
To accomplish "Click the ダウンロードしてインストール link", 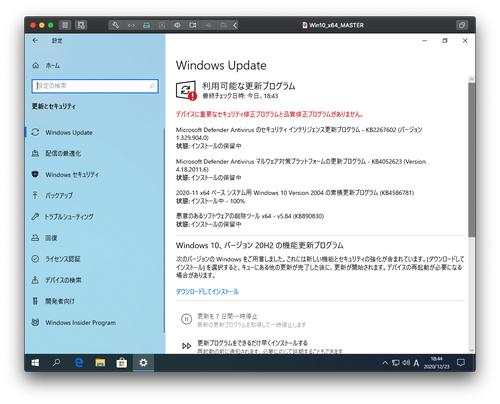I will [x=207, y=292].
